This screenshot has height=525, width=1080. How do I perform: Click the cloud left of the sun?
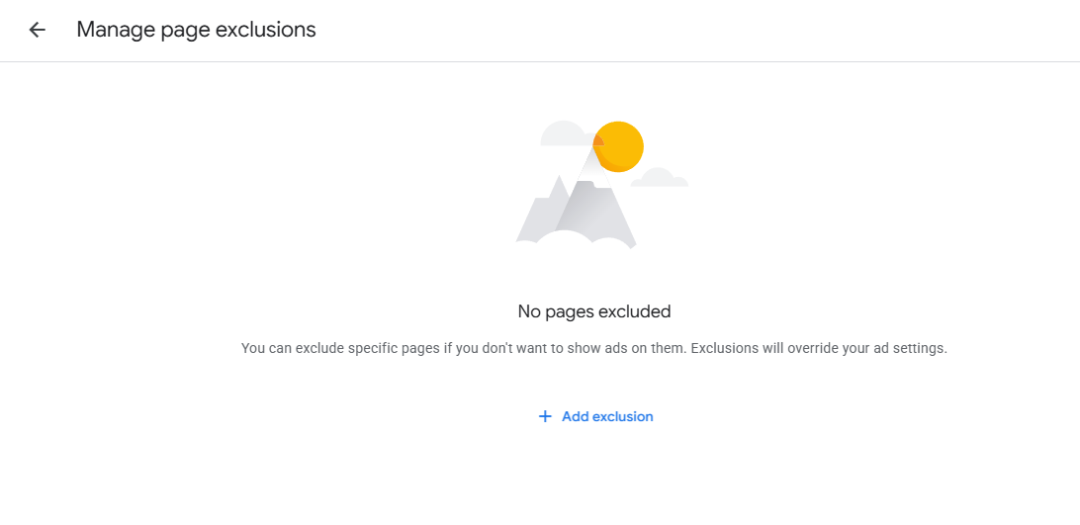pyautogui.click(x=565, y=134)
